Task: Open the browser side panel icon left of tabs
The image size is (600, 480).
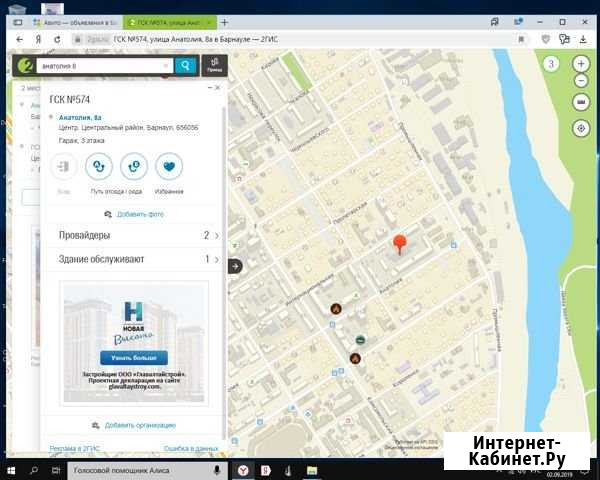Action: tap(18, 23)
